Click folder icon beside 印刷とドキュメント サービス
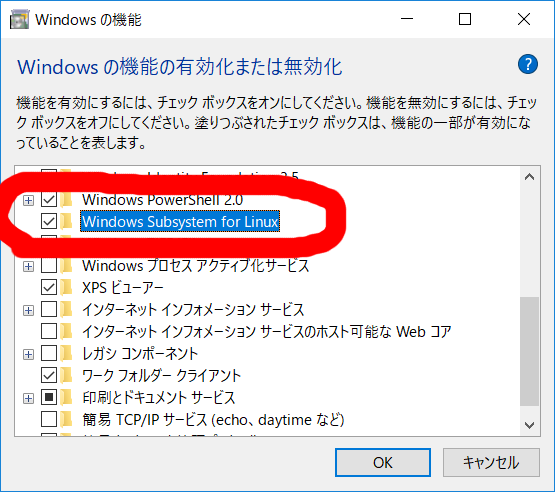 tap(67, 397)
